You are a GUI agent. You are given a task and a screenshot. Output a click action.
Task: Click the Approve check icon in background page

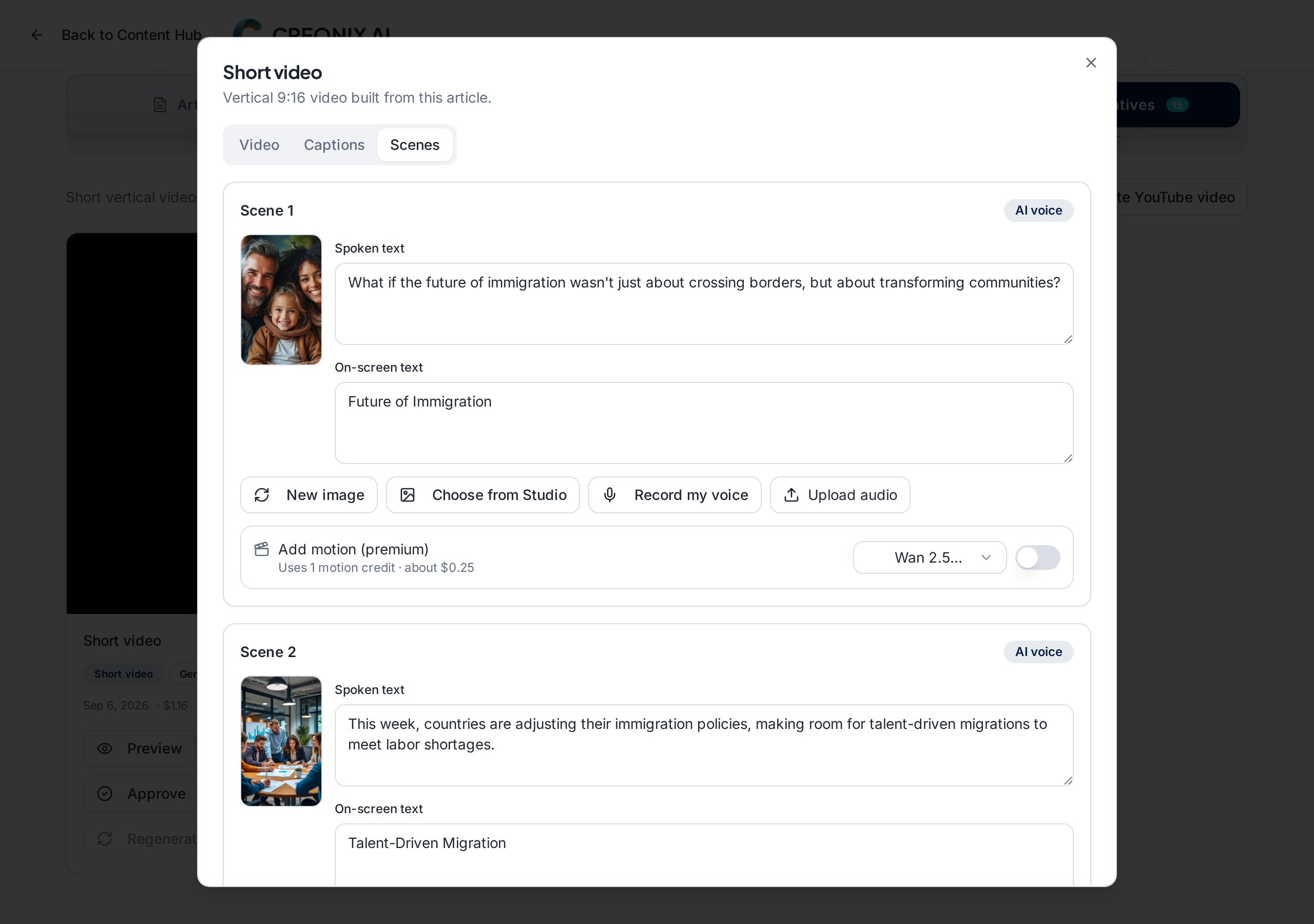point(105,794)
